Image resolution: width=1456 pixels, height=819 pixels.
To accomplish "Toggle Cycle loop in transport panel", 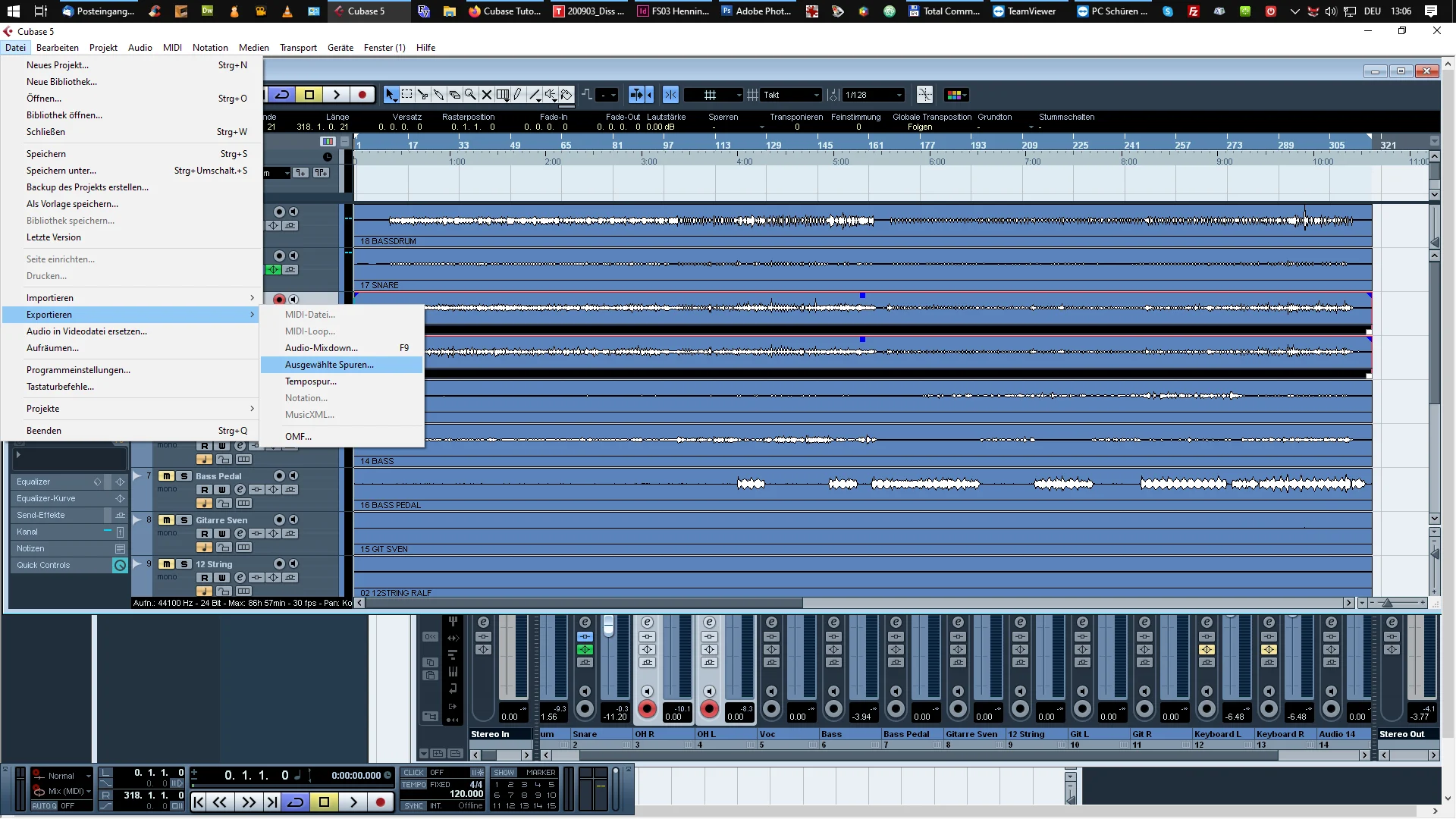I will (x=296, y=802).
